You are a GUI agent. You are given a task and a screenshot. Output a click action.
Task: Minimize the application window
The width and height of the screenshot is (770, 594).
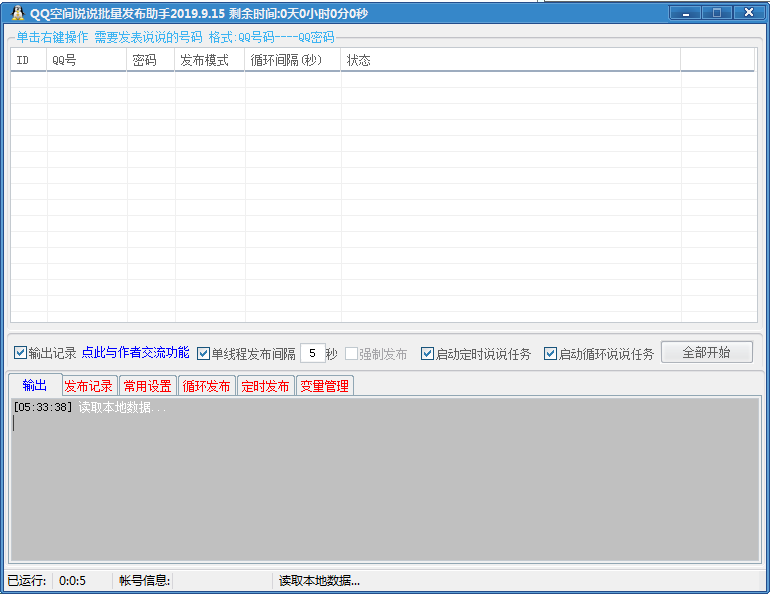click(685, 13)
